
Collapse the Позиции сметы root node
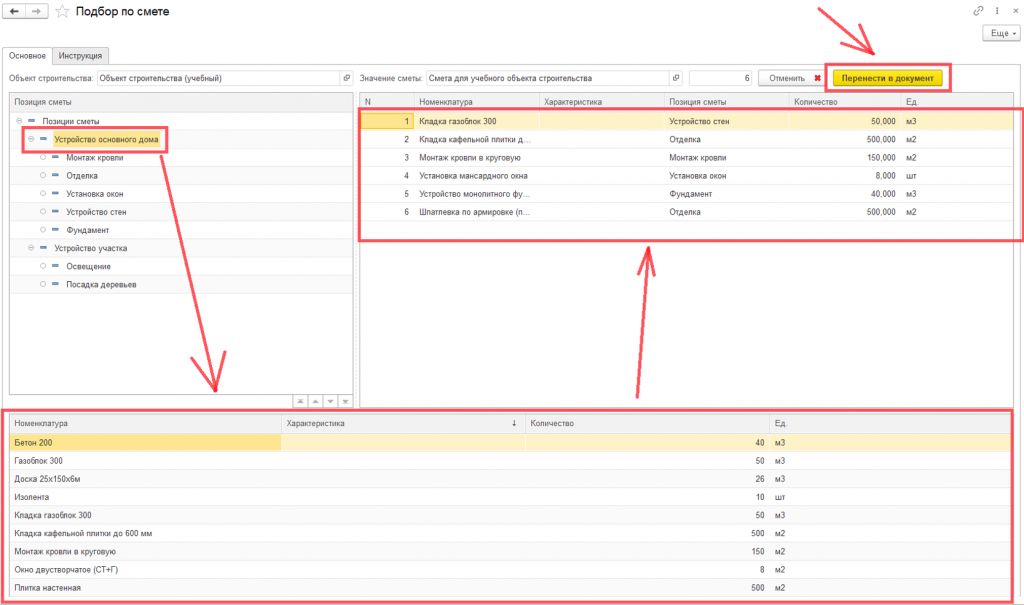19,121
